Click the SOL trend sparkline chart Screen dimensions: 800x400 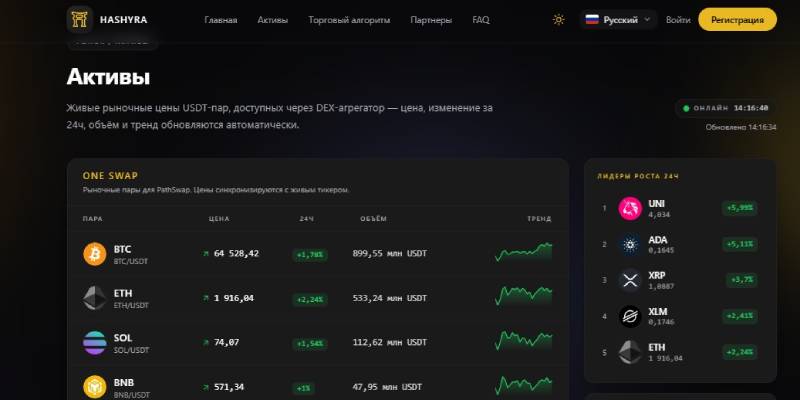[x=523, y=340]
